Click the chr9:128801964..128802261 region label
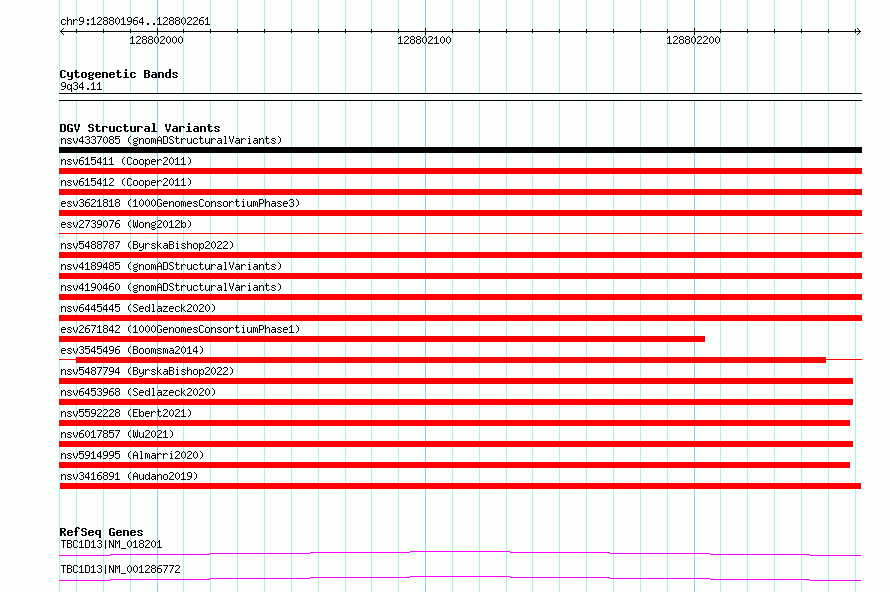This screenshot has height=592, width=890. [135, 21]
